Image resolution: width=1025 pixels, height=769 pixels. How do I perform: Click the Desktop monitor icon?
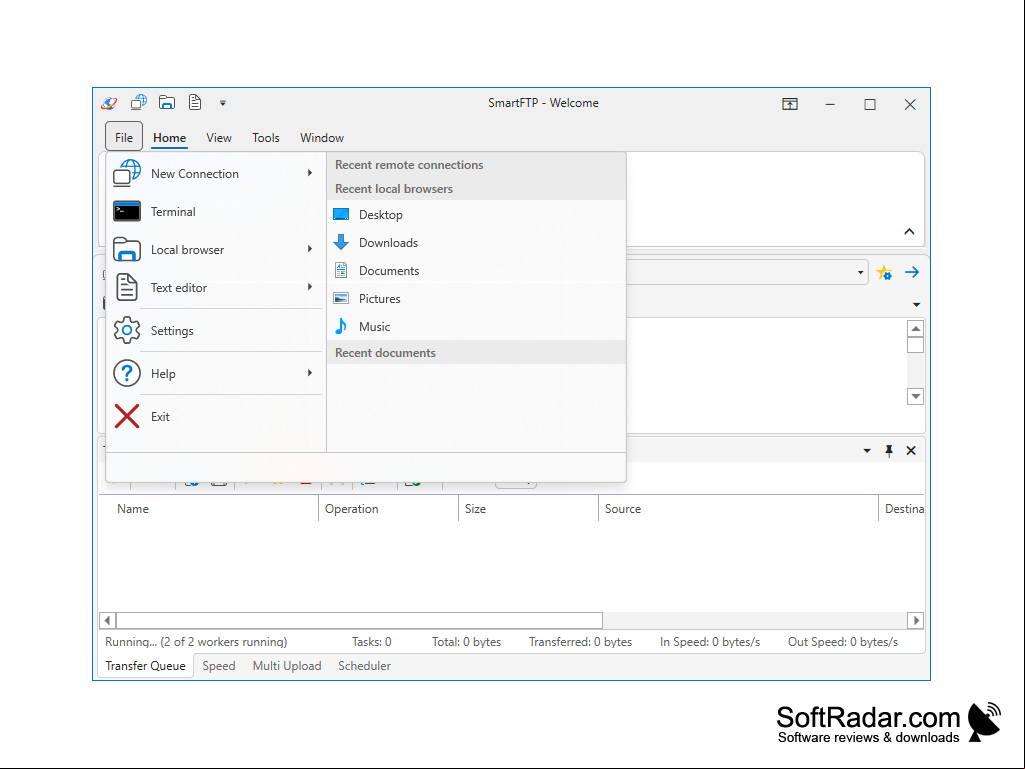coord(341,214)
